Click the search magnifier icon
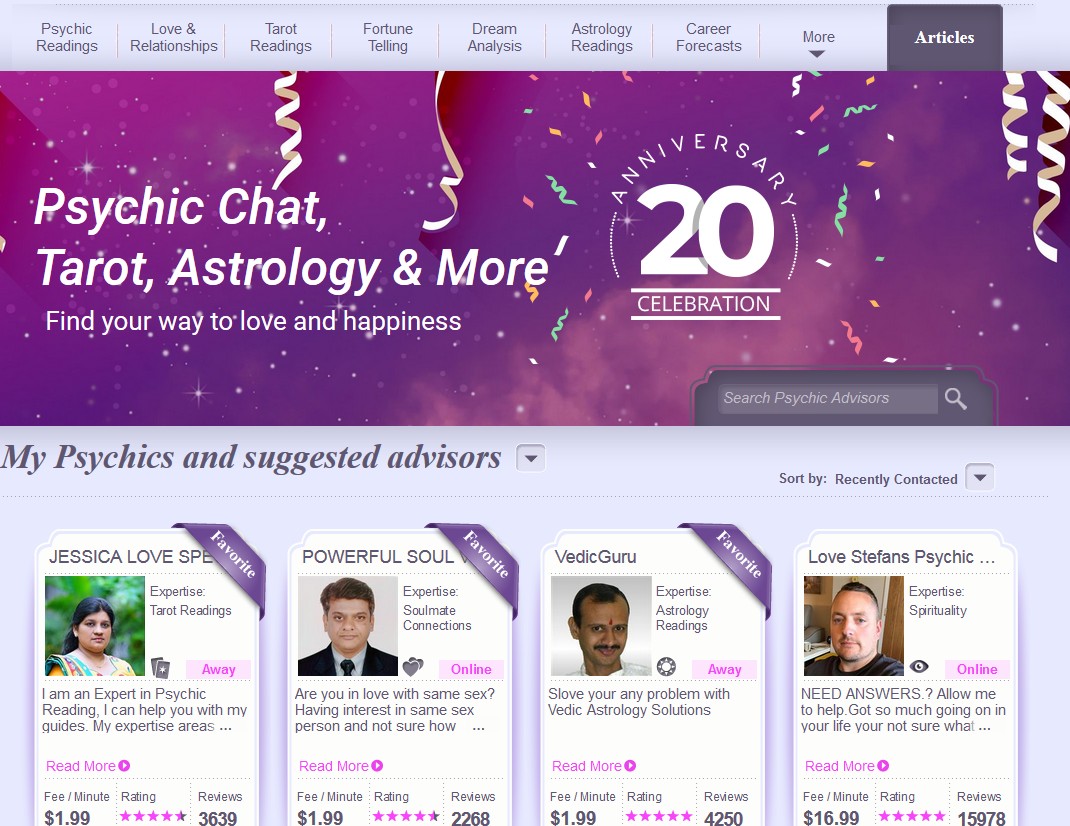The height and width of the screenshot is (826, 1070). pos(955,398)
